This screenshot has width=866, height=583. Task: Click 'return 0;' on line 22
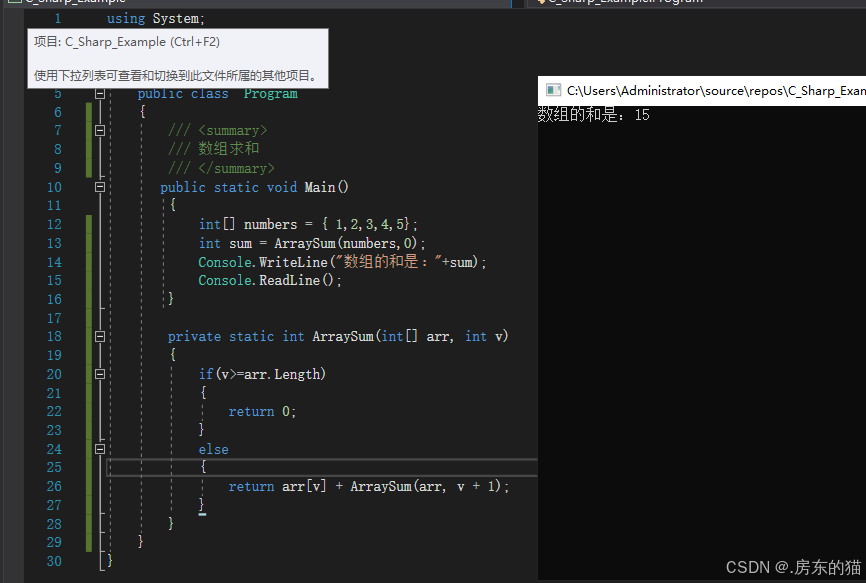262,412
